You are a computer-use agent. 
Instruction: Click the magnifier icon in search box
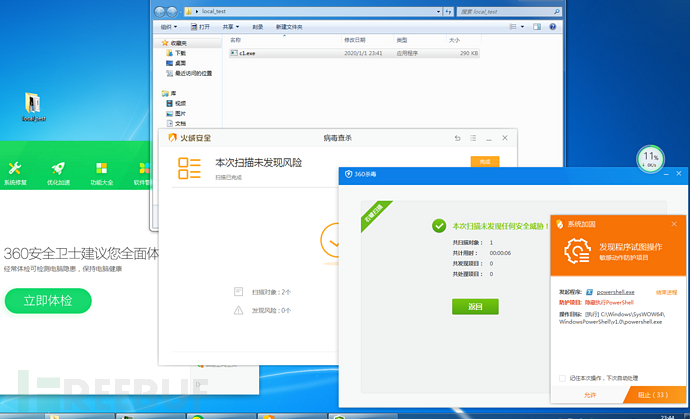[x=557, y=11]
